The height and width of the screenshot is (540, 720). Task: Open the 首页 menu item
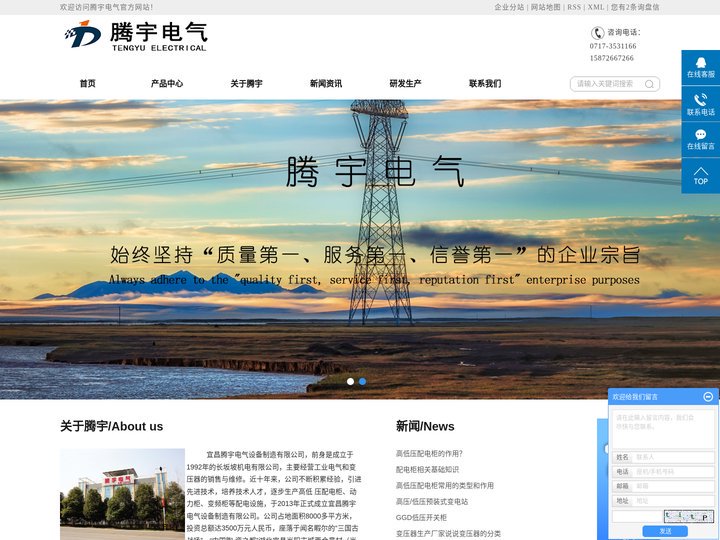[x=88, y=84]
